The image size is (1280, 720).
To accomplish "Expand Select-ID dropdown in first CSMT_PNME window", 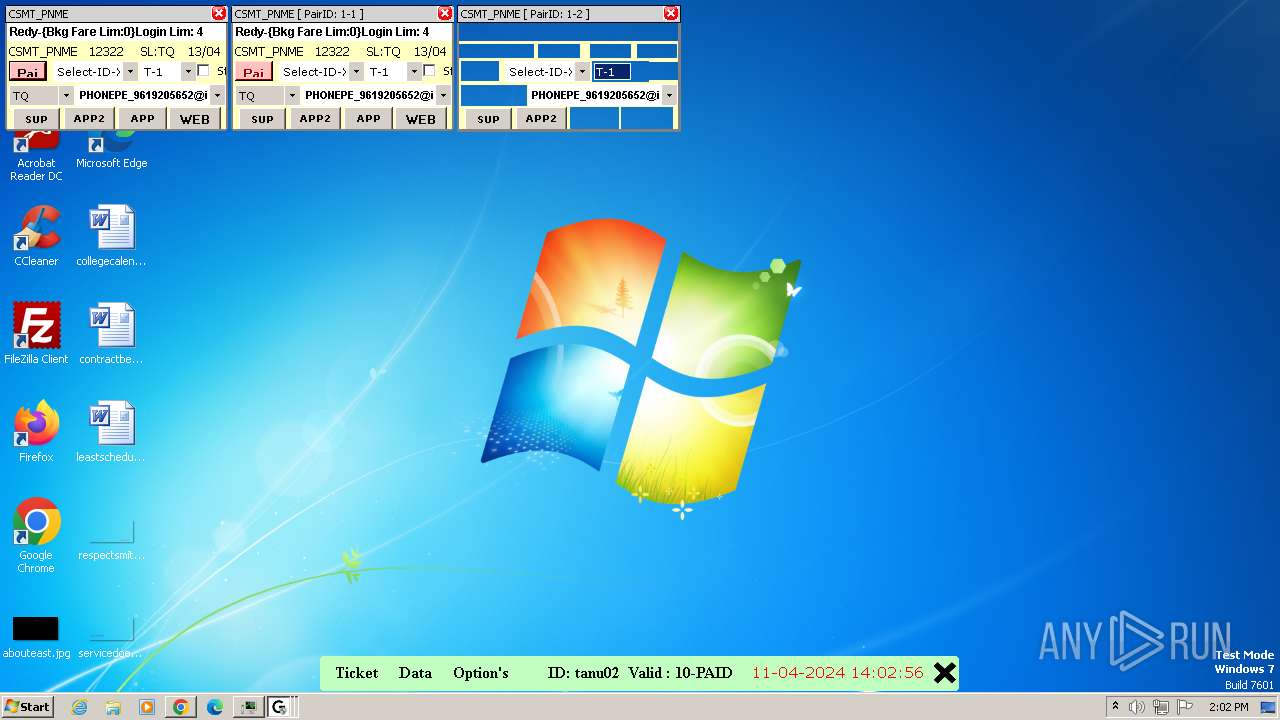I will pyautogui.click(x=130, y=72).
